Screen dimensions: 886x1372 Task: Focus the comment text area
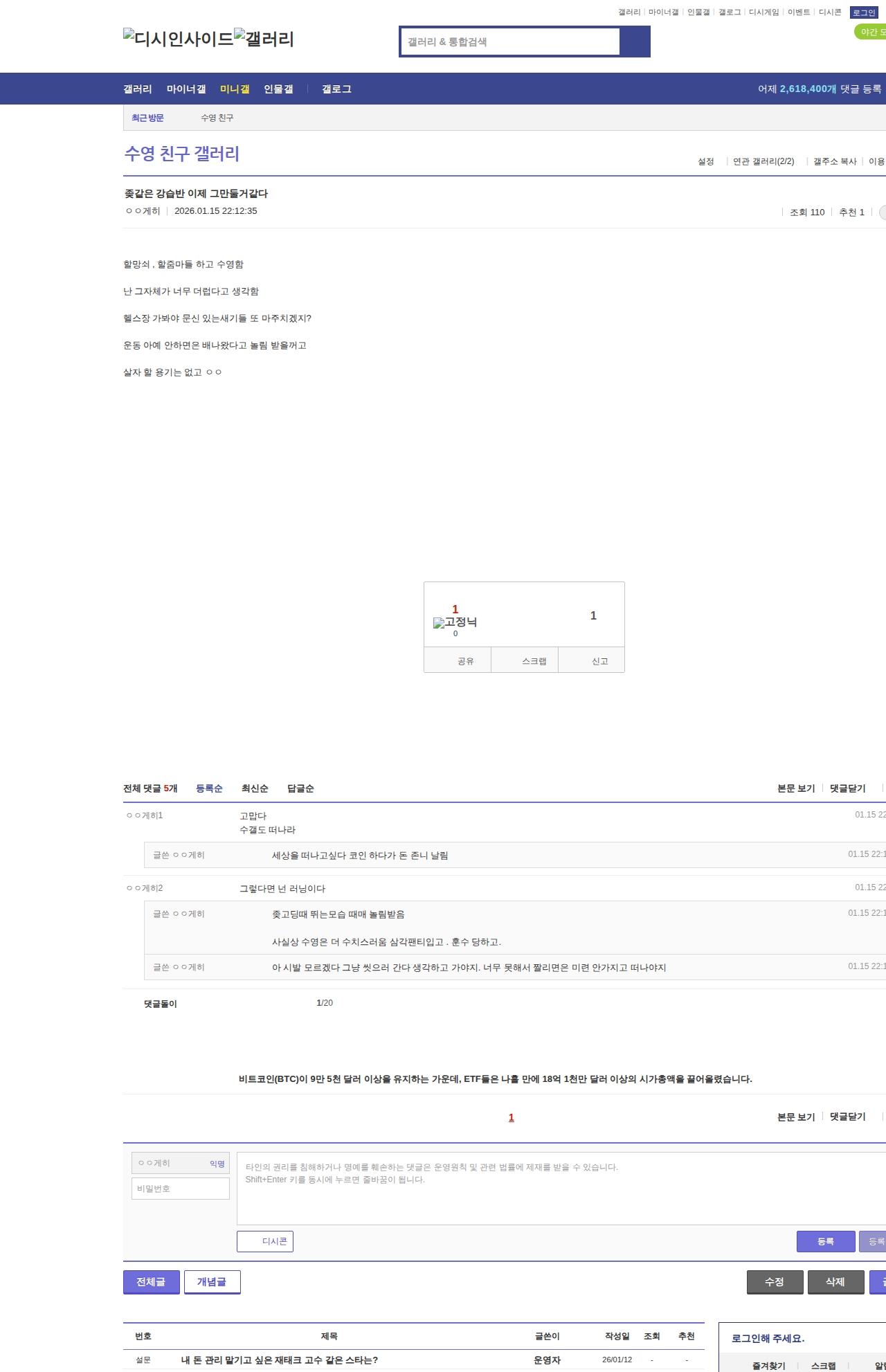pos(561,1189)
